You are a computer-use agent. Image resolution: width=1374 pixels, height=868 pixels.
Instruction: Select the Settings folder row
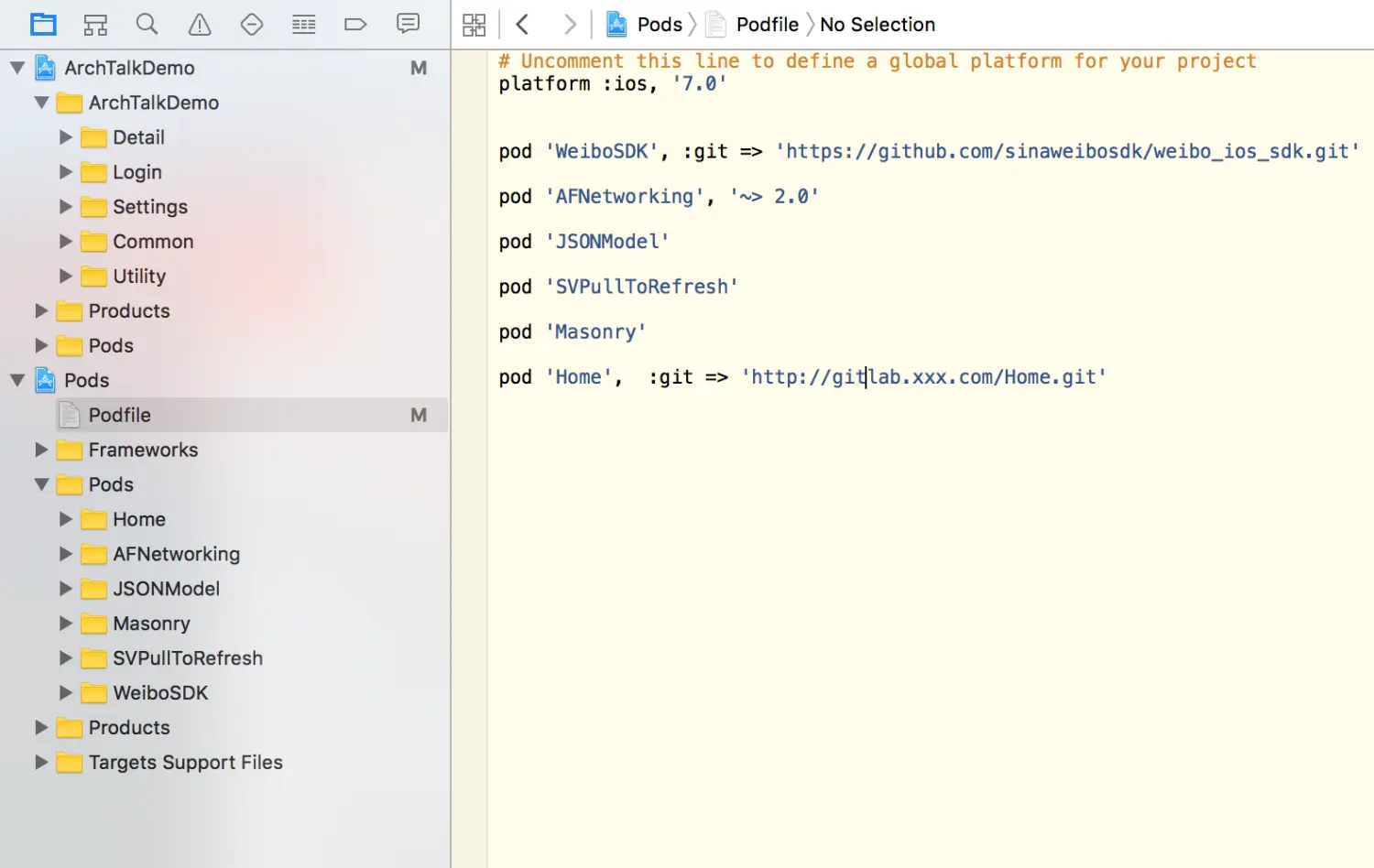click(224, 207)
